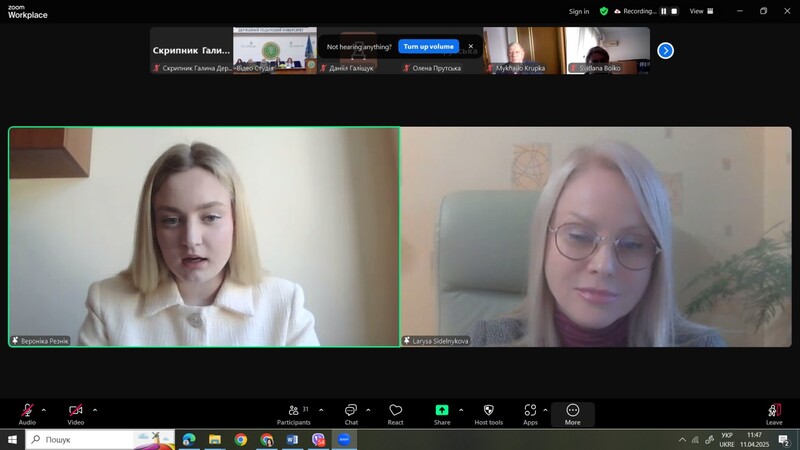Image resolution: width=800 pixels, height=450 pixels.
Task: Pause the recording
Action: tap(664, 11)
